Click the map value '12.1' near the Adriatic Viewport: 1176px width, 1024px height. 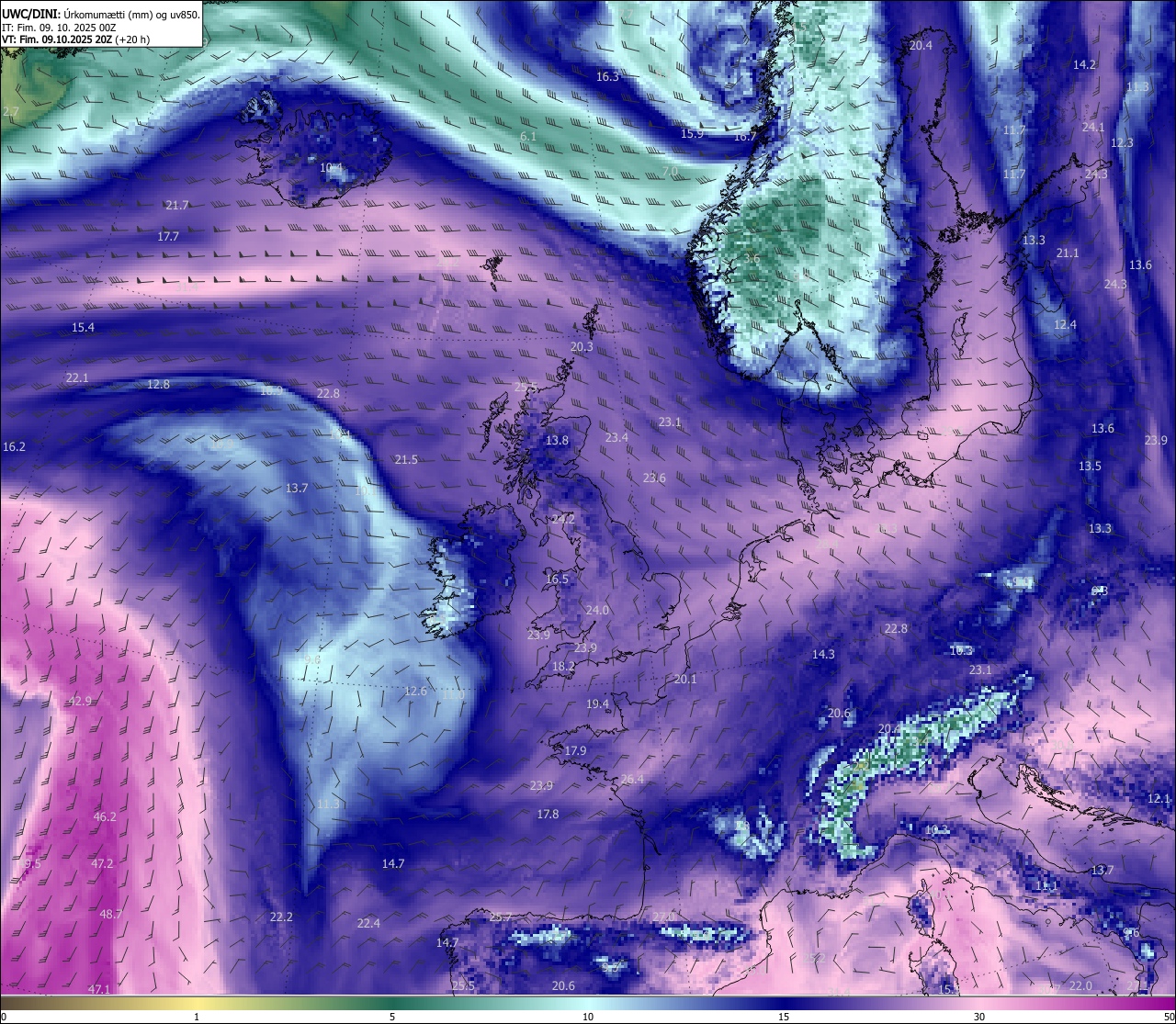pos(1159,798)
